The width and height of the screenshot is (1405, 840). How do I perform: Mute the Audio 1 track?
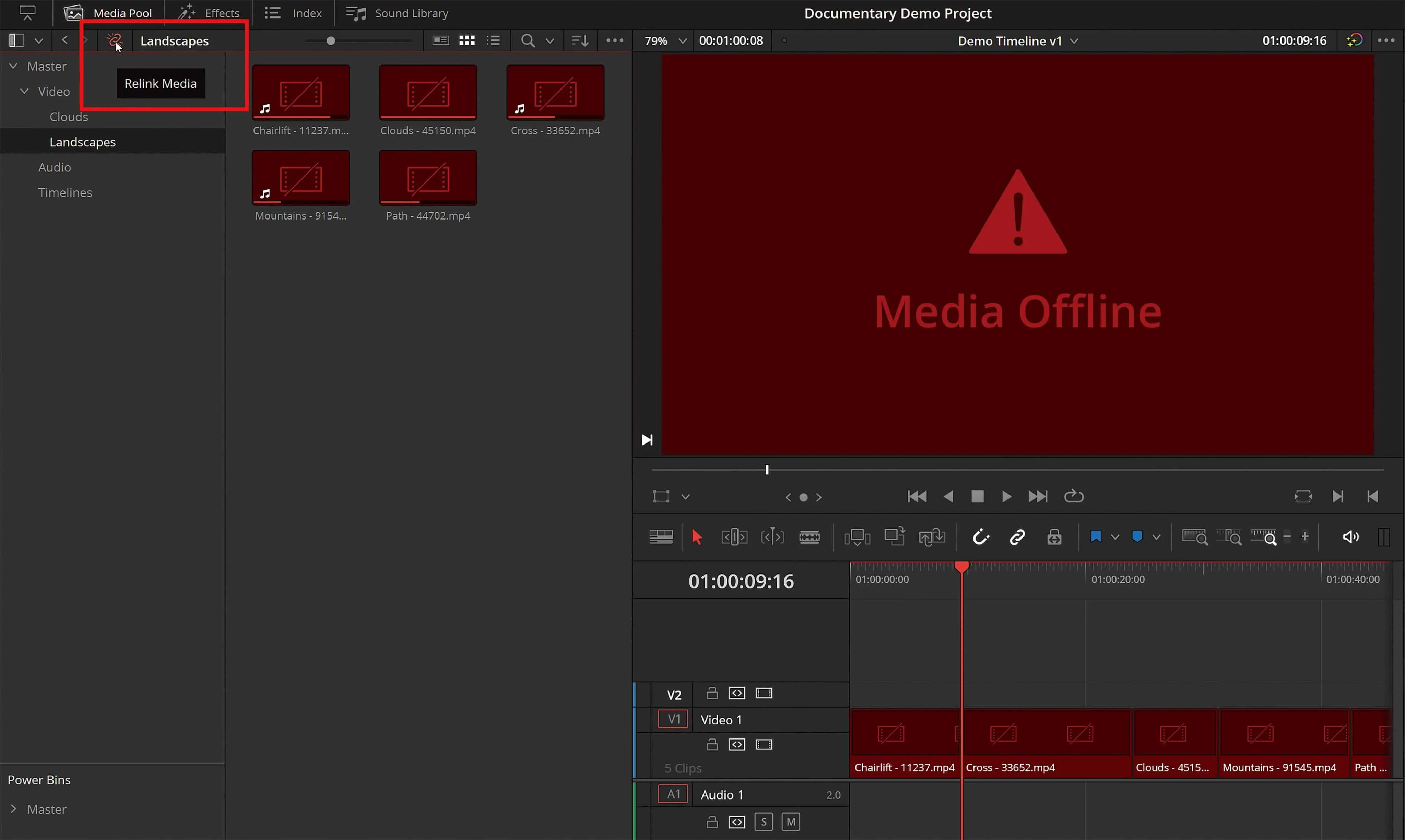790,821
